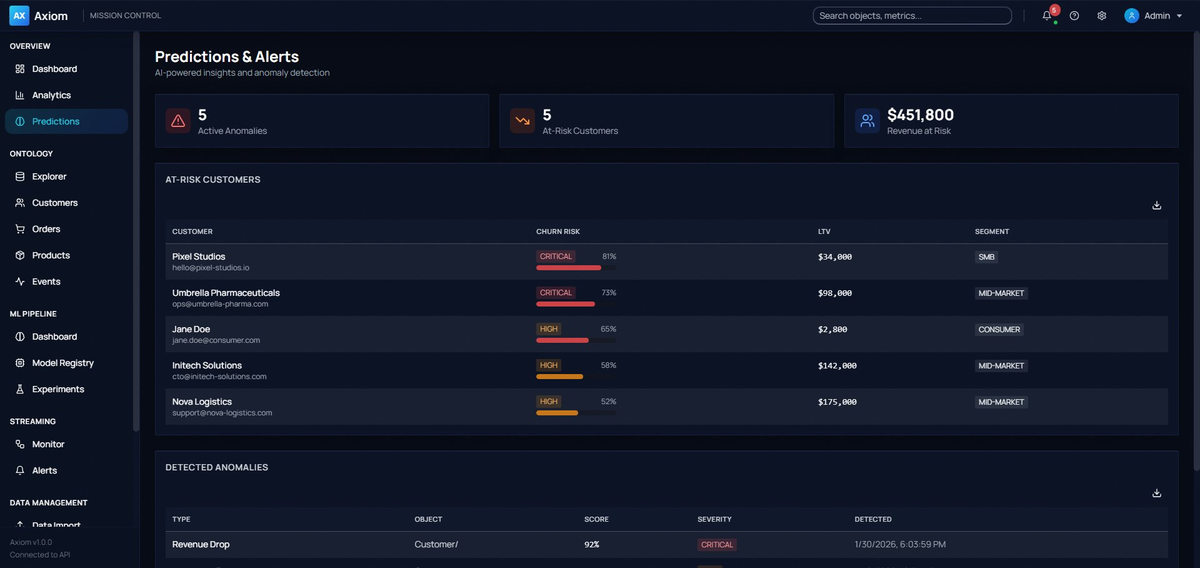1200x568 pixels.
Task: Click the Experiments flask icon
Action: pyautogui.click(x=20, y=389)
